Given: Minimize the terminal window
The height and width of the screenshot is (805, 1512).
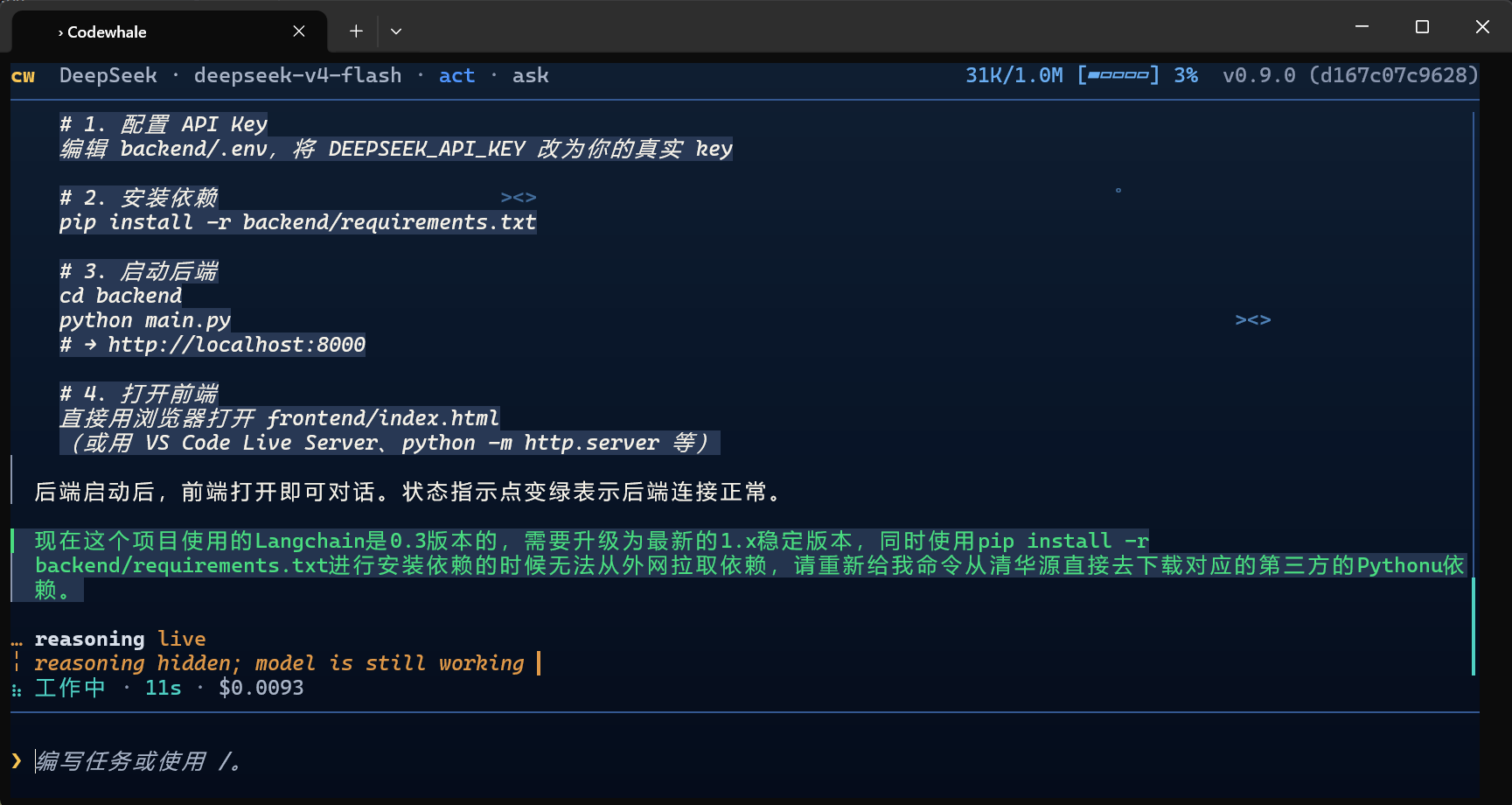Looking at the screenshot, I should 1362,27.
